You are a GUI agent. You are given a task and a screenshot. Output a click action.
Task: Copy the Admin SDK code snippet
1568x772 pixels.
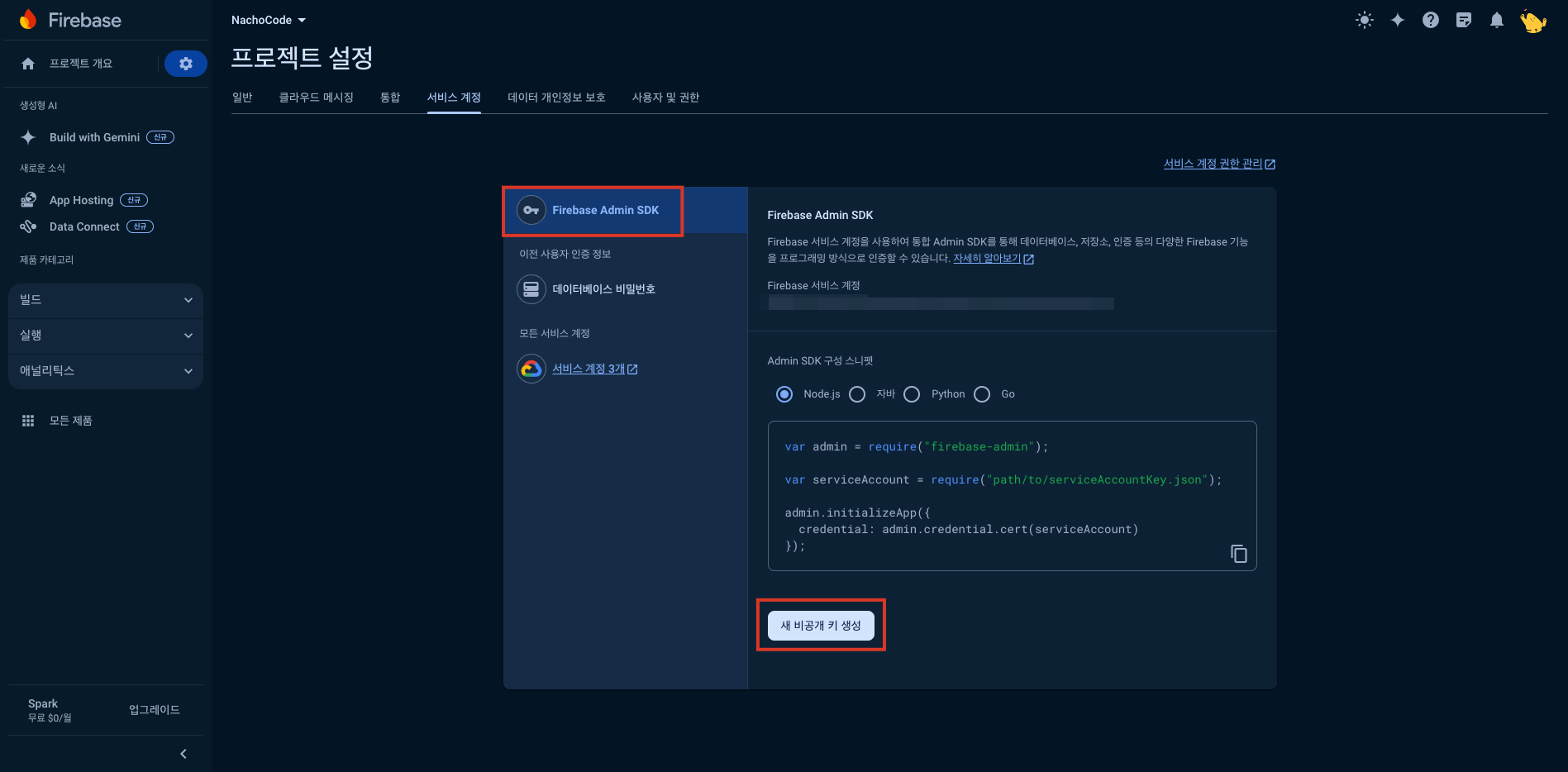(x=1238, y=554)
